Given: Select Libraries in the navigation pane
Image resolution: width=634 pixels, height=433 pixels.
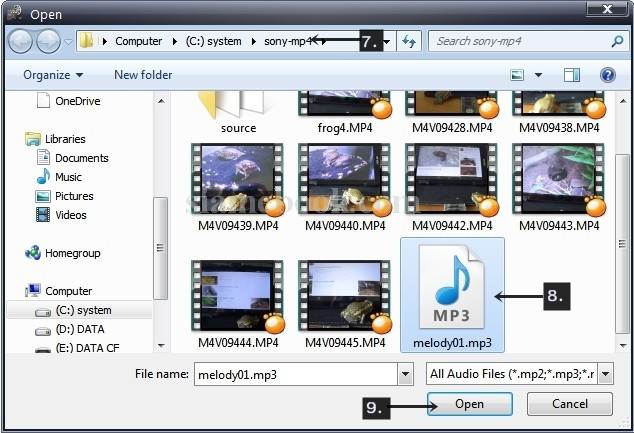Looking at the screenshot, I should [65, 139].
